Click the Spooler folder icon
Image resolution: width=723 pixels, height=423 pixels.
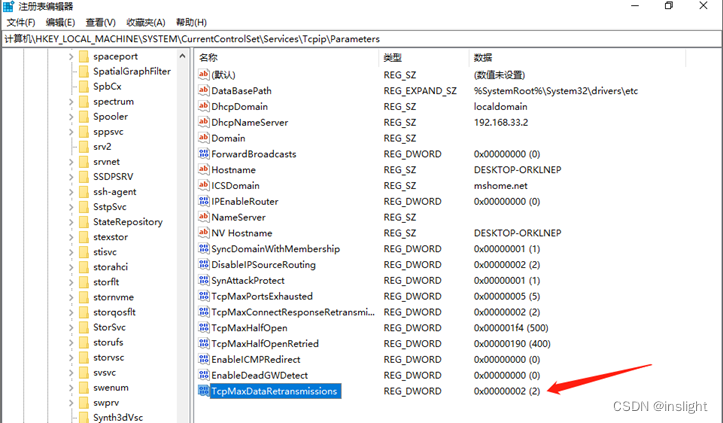coord(83,117)
